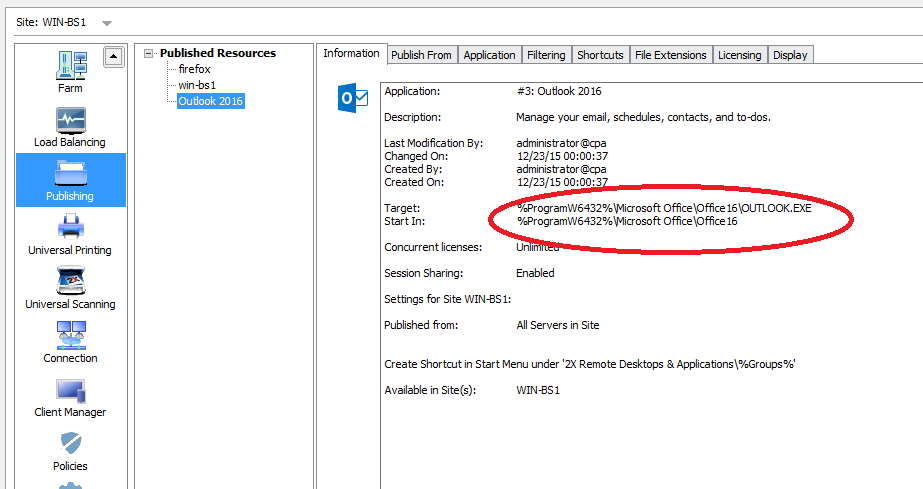Screen dimensions: 923x489
Task: Select the win-bs1 published resource
Action: pos(197,85)
